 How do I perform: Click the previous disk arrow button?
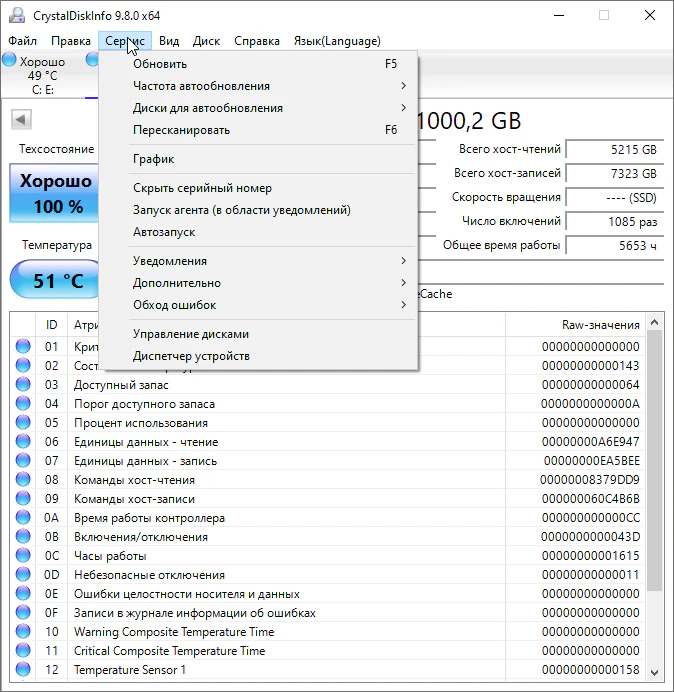pyautogui.click(x=21, y=120)
